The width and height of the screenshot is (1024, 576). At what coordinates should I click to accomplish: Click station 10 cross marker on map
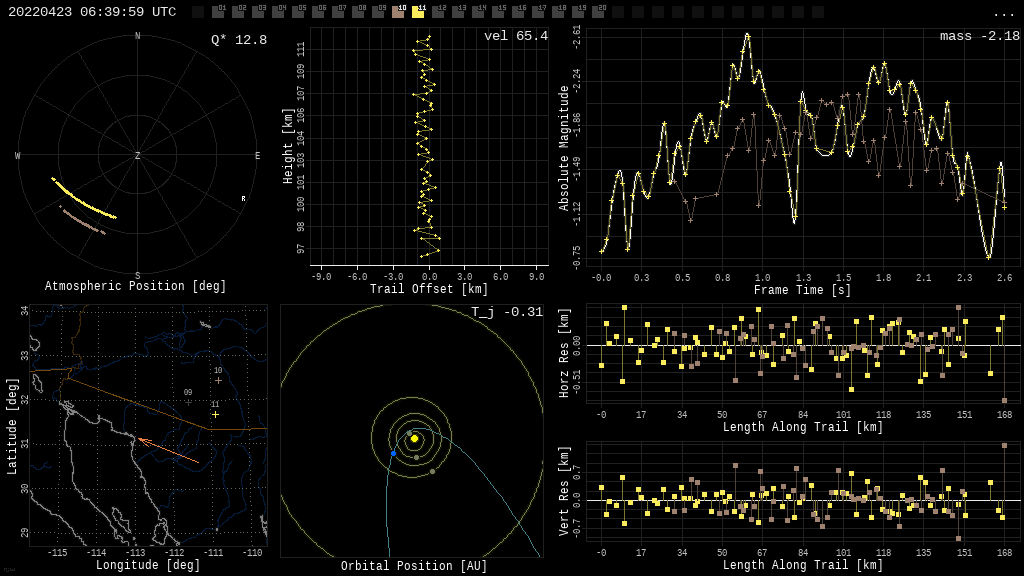click(218, 380)
